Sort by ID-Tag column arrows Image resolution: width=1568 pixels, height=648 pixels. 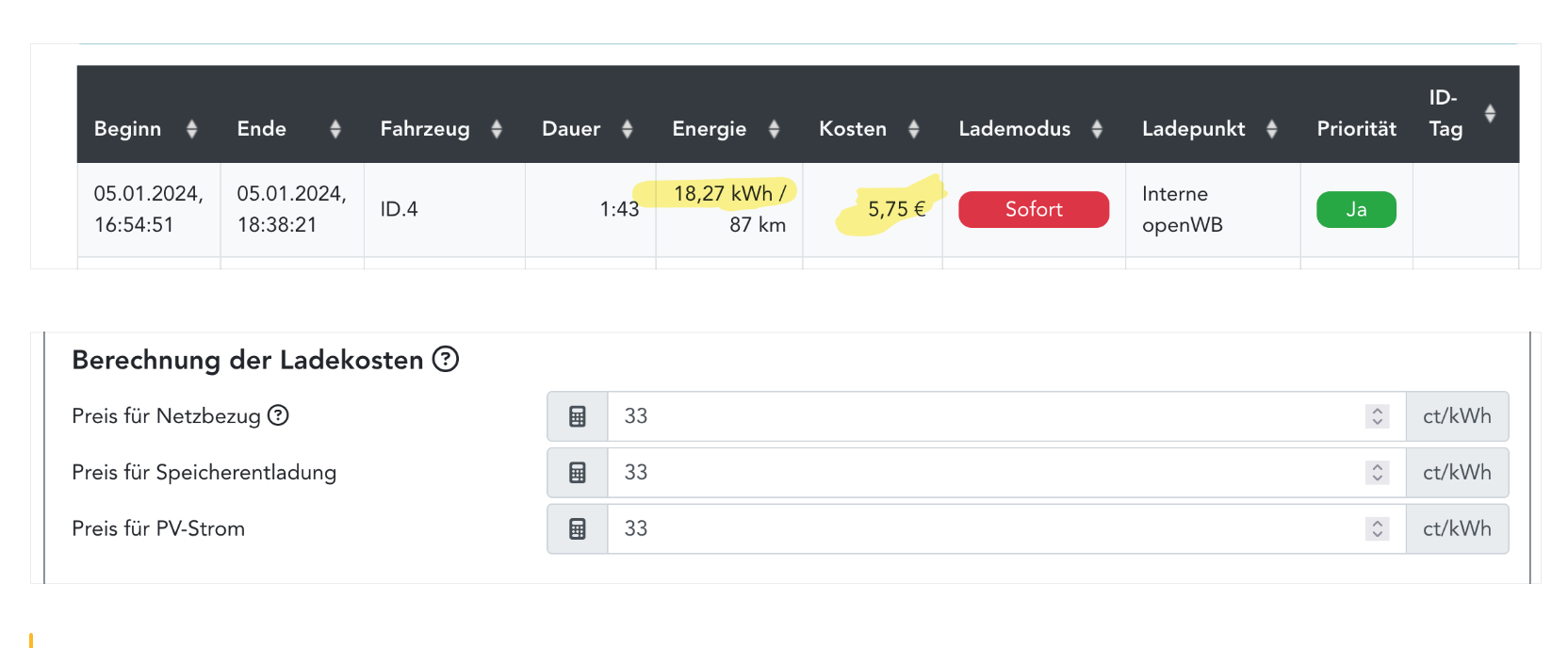click(x=1490, y=113)
